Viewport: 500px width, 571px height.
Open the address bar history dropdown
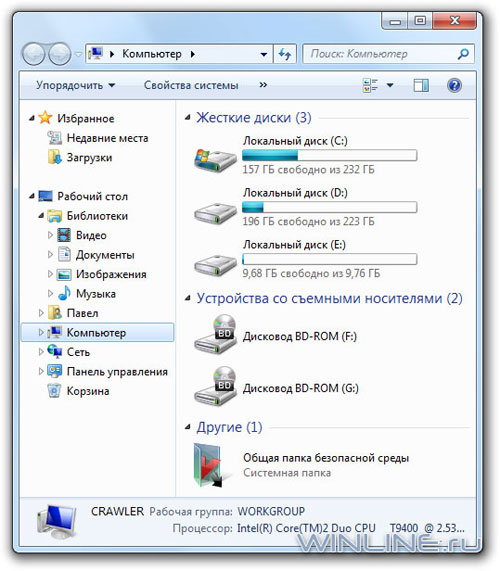(264, 55)
